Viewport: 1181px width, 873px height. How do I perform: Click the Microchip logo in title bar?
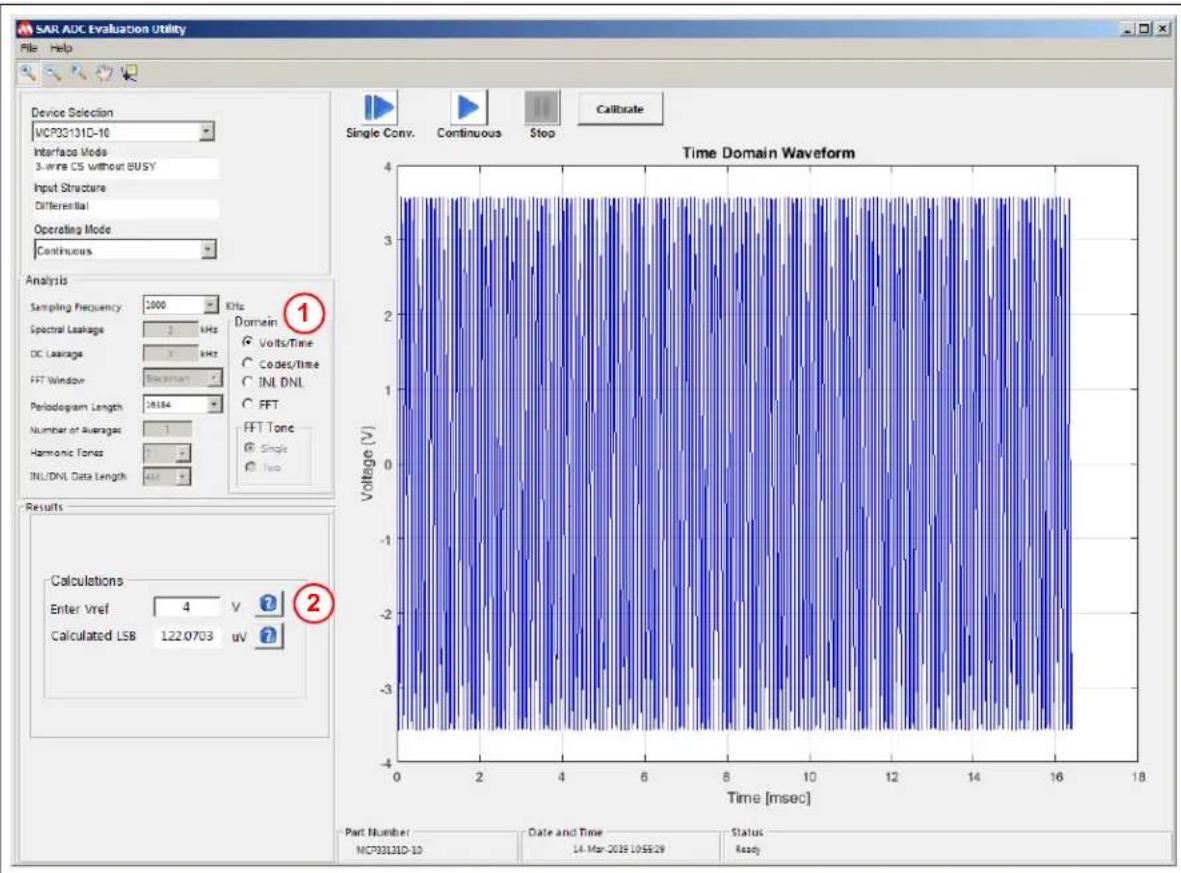26,29
